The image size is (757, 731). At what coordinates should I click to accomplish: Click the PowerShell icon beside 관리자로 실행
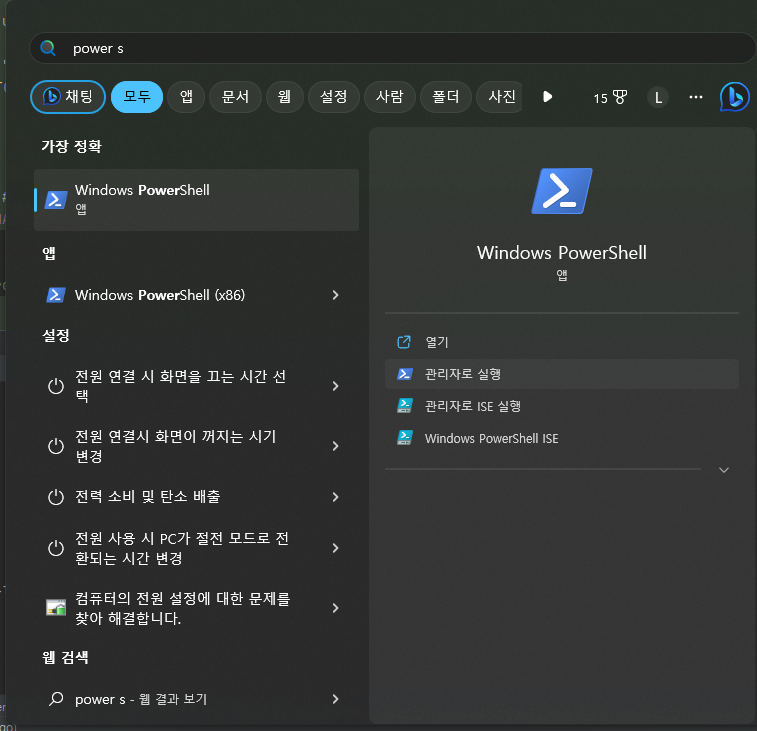click(x=405, y=374)
